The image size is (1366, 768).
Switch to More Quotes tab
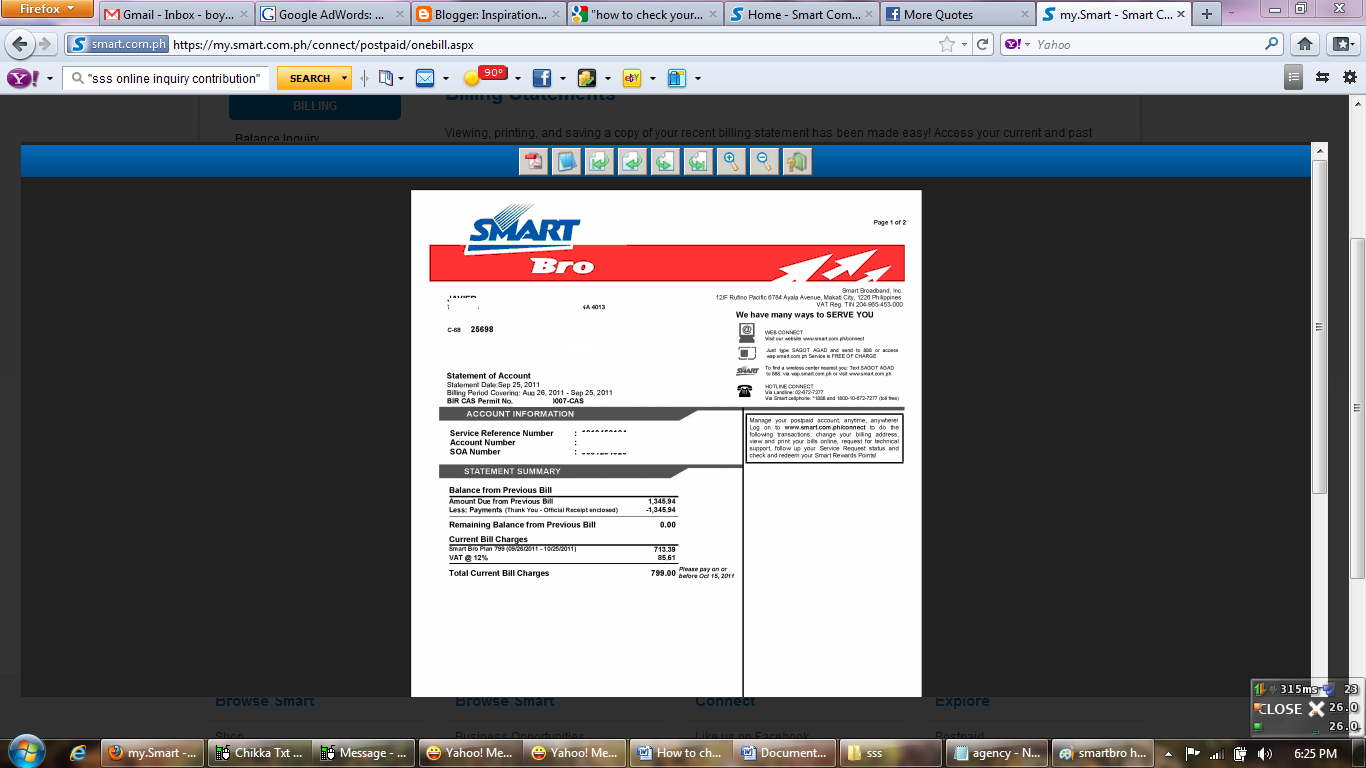[956, 15]
